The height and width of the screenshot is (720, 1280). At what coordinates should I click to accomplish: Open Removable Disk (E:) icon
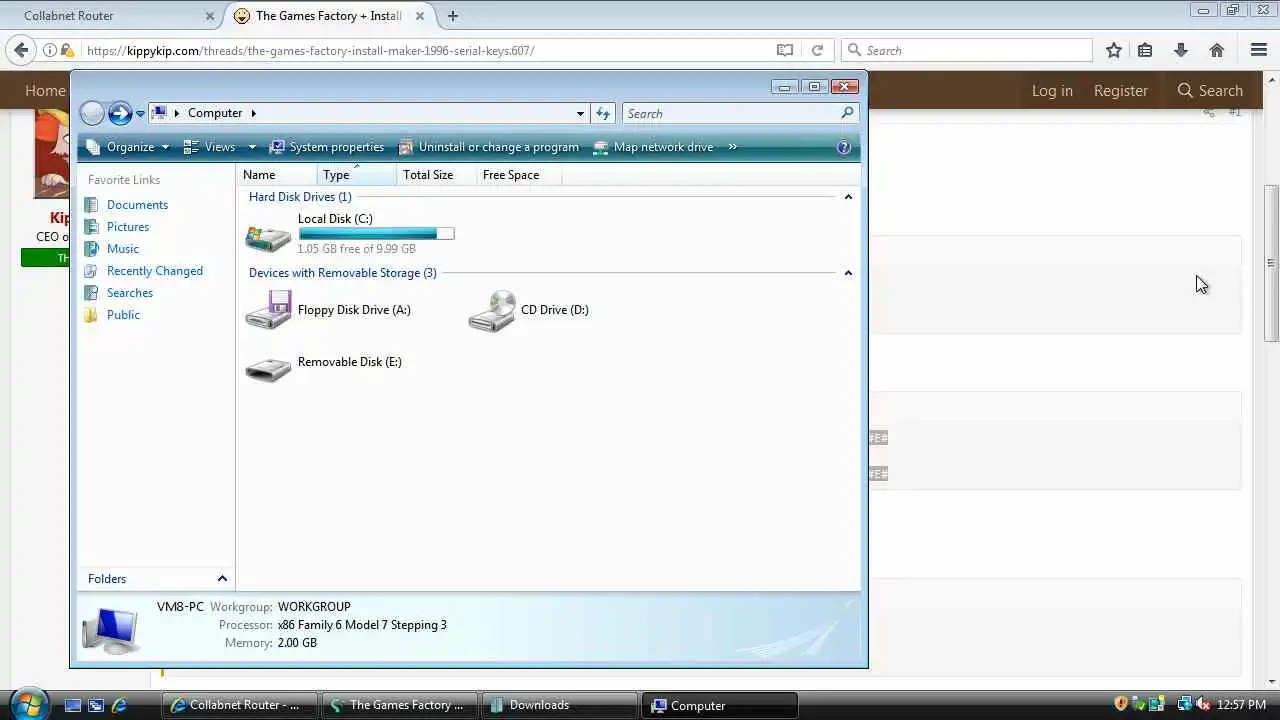coord(268,369)
